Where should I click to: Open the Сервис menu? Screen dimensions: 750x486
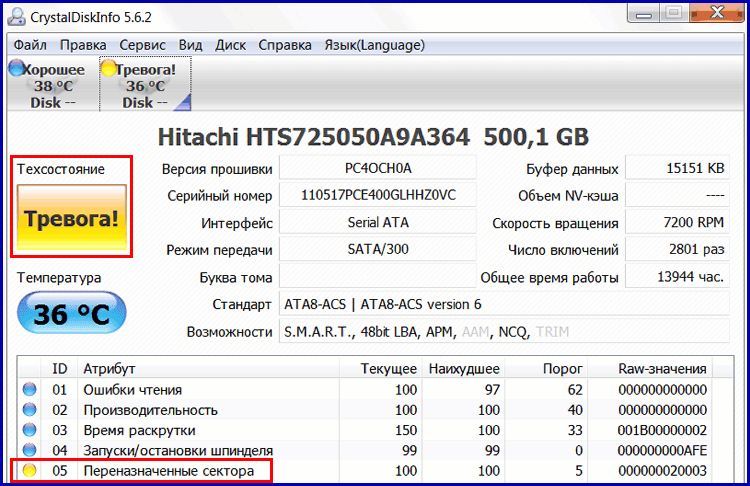click(142, 45)
